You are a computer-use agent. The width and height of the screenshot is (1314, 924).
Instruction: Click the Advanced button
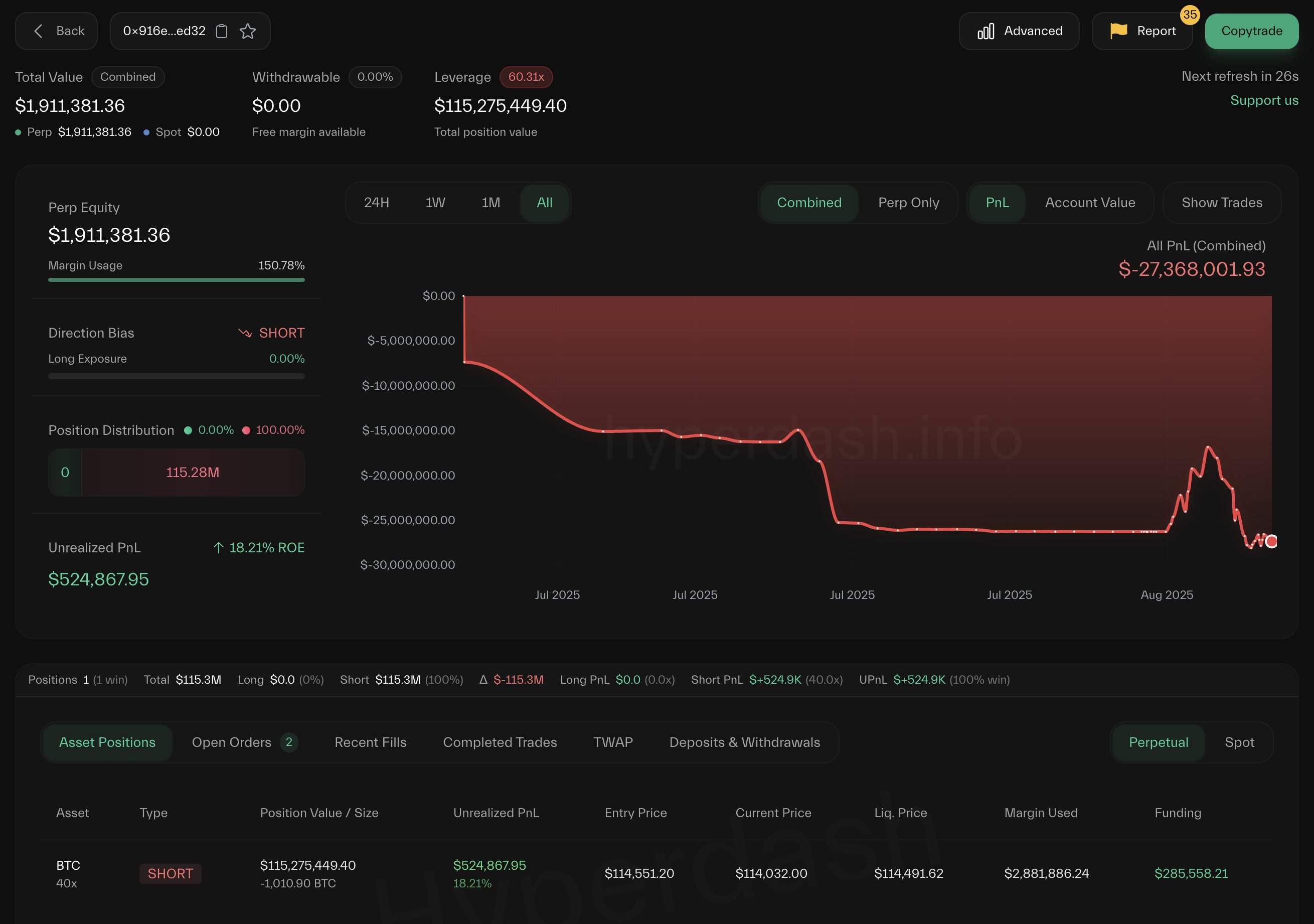(x=1019, y=31)
